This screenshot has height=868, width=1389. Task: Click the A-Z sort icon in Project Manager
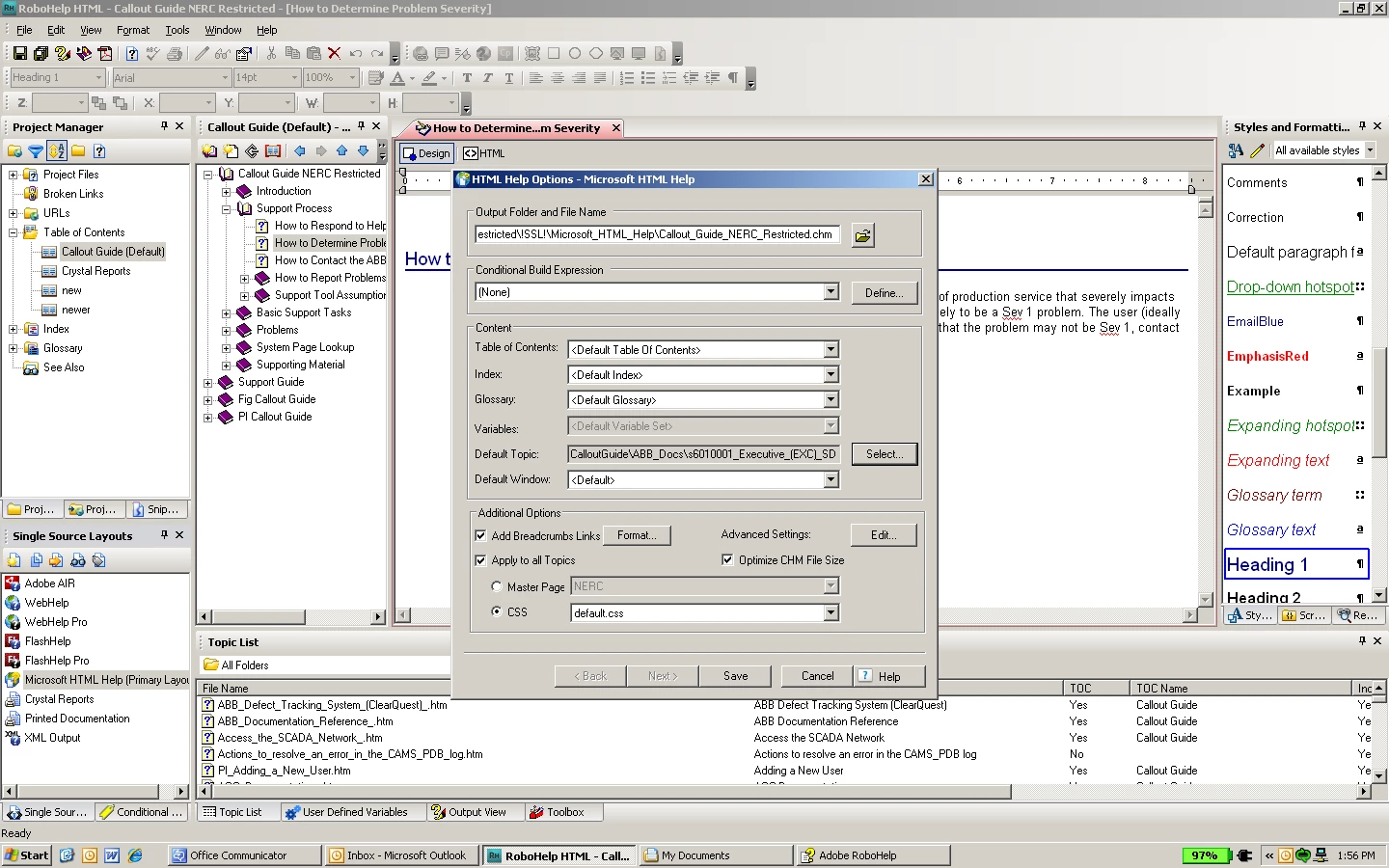[57, 151]
